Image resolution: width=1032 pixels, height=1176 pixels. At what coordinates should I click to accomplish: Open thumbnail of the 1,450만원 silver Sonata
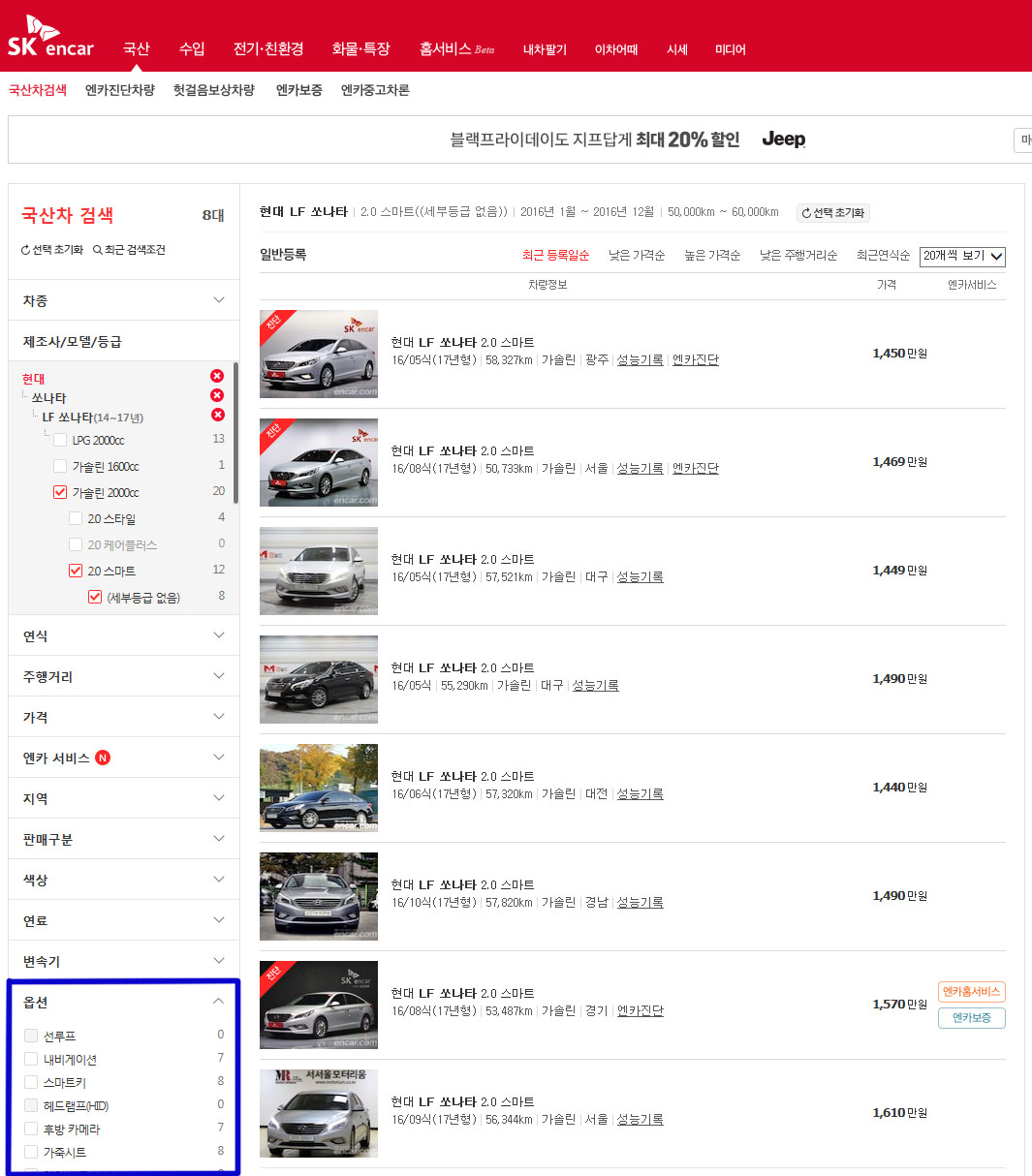click(x=319, y=354)
